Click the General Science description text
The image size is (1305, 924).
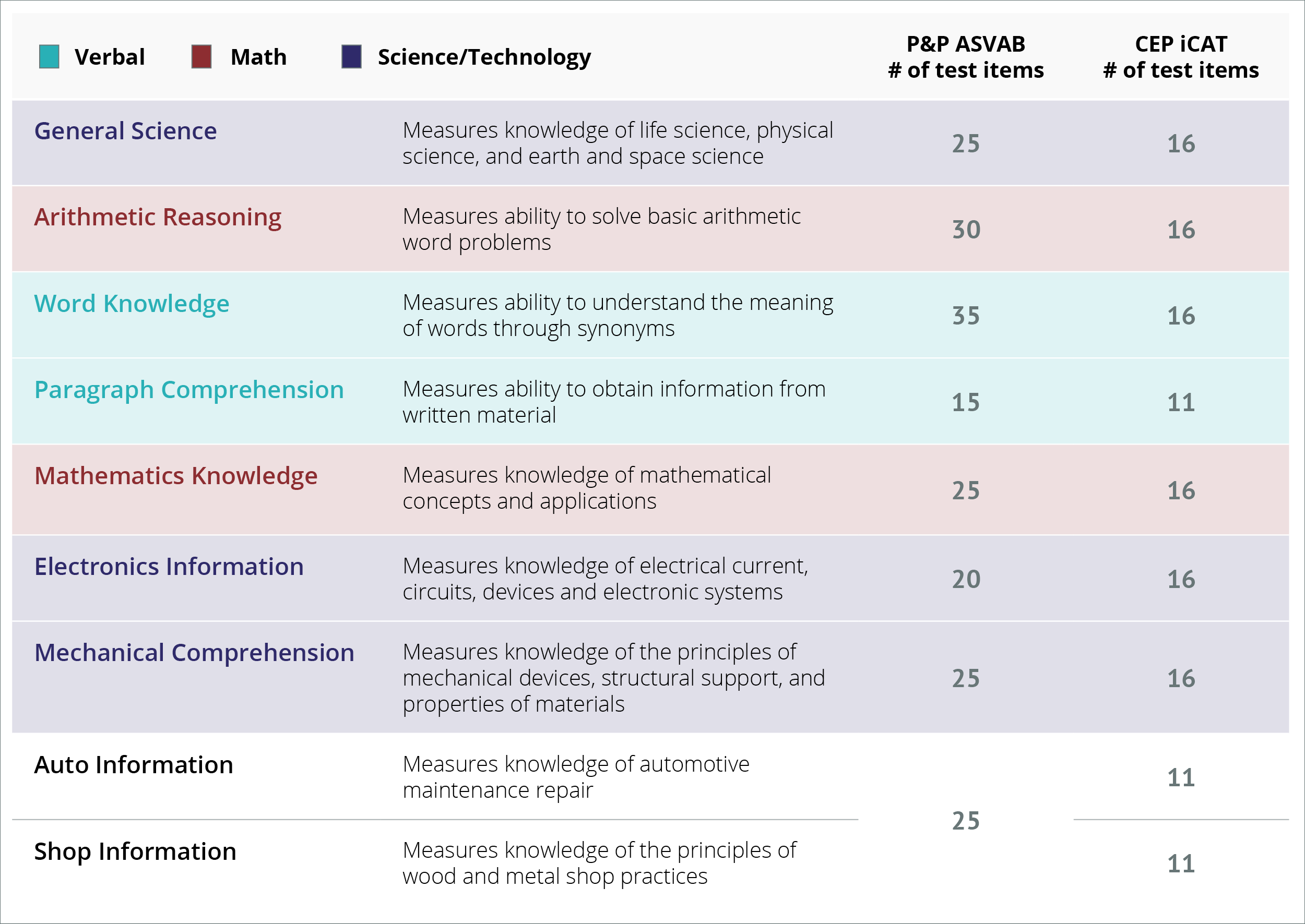coord(618,143)
